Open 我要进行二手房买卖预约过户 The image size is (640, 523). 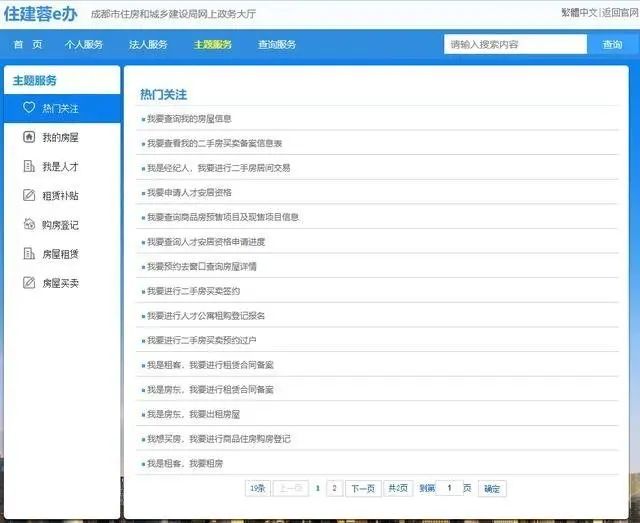[x=202, y=340]
